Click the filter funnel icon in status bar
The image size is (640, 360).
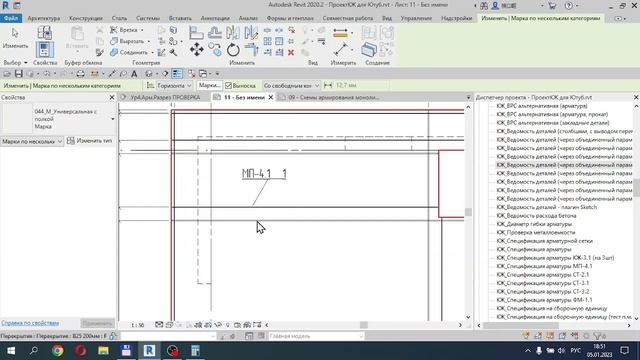[x=598, y=336]
